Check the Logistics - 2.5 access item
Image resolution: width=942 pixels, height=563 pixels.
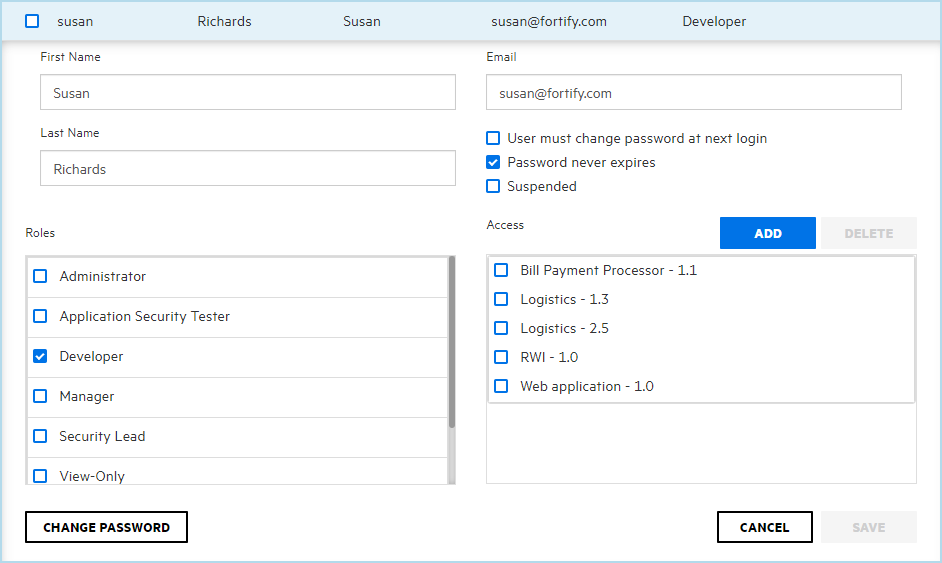(x=502, y=329)
